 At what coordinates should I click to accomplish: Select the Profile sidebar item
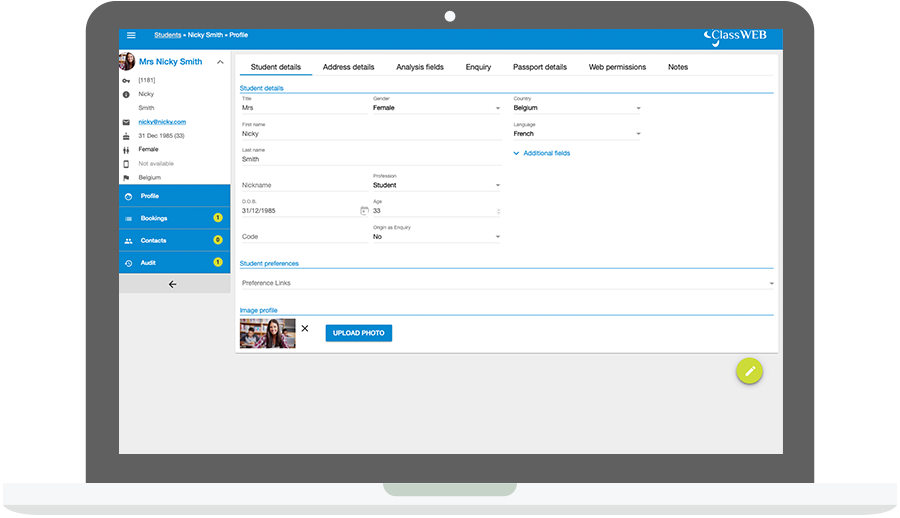point(174,196)
